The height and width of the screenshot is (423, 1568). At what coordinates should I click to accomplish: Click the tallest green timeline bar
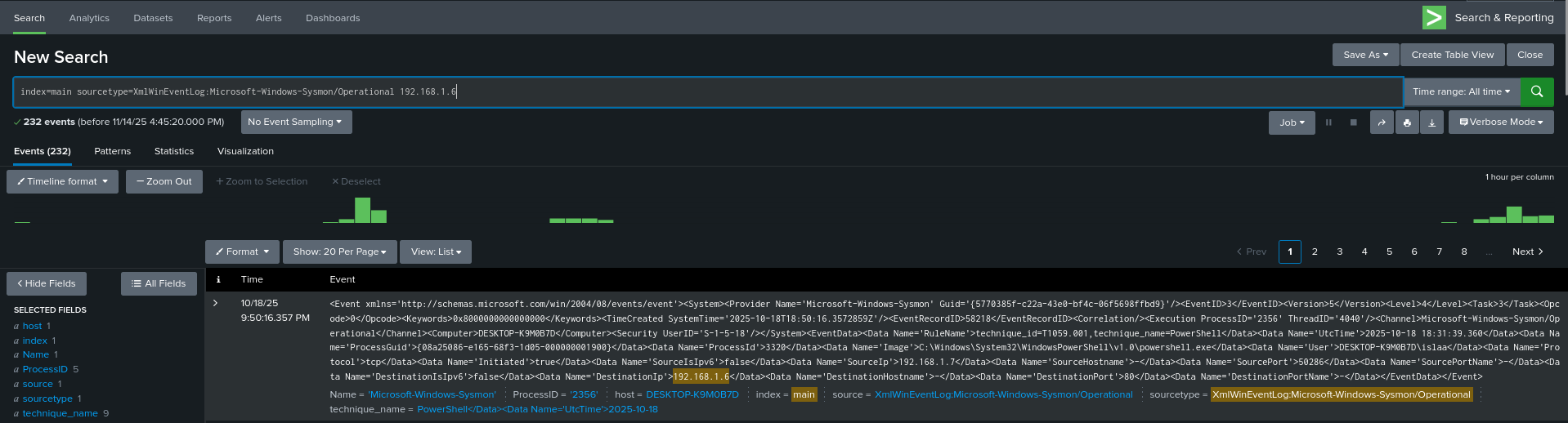(362, 210)
